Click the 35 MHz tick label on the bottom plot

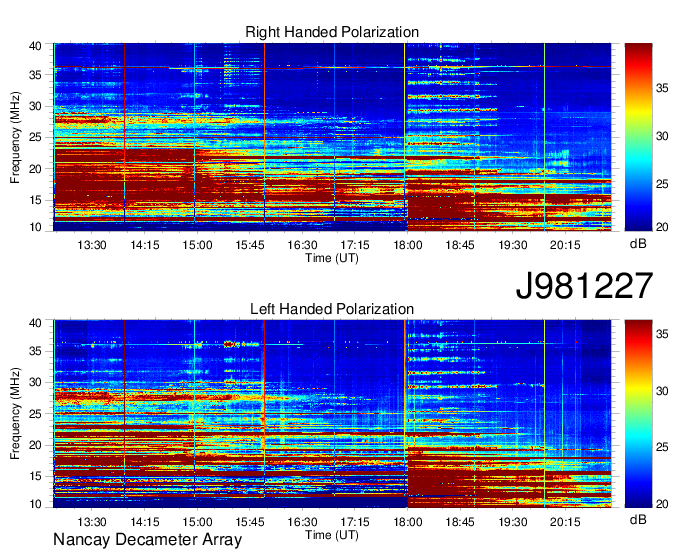point(35,351)
